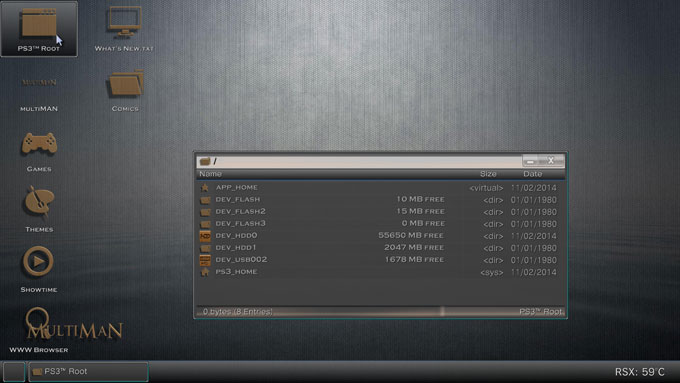Click the folder icon beside DEV_FLASH3
The width and height of the screenshot is (680, 383).
tap(205, 224)
